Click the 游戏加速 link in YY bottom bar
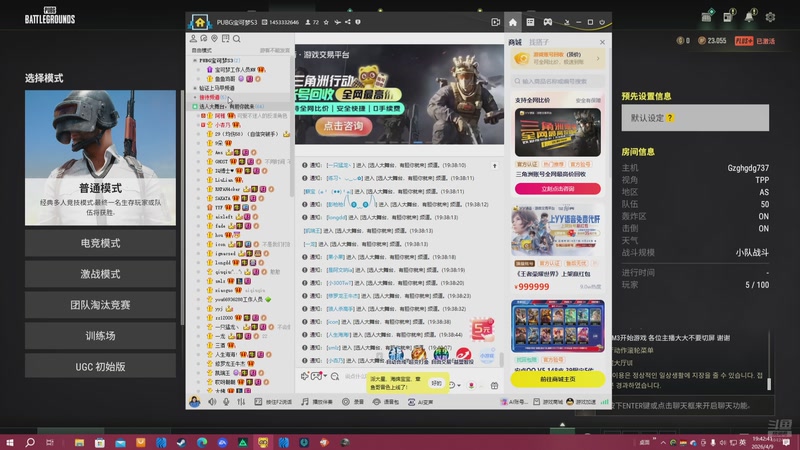The width and height of the screenshot is (800, 450). pos(581,402)
